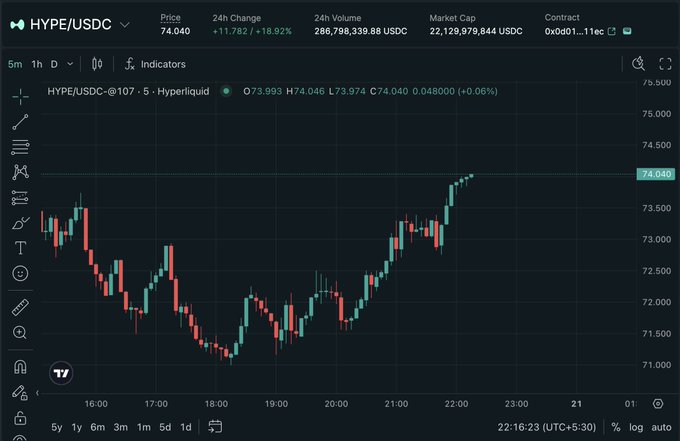Switch to the 1h timeframe
Viewport: 680px width, 441px height.
[x=37, y=64]
